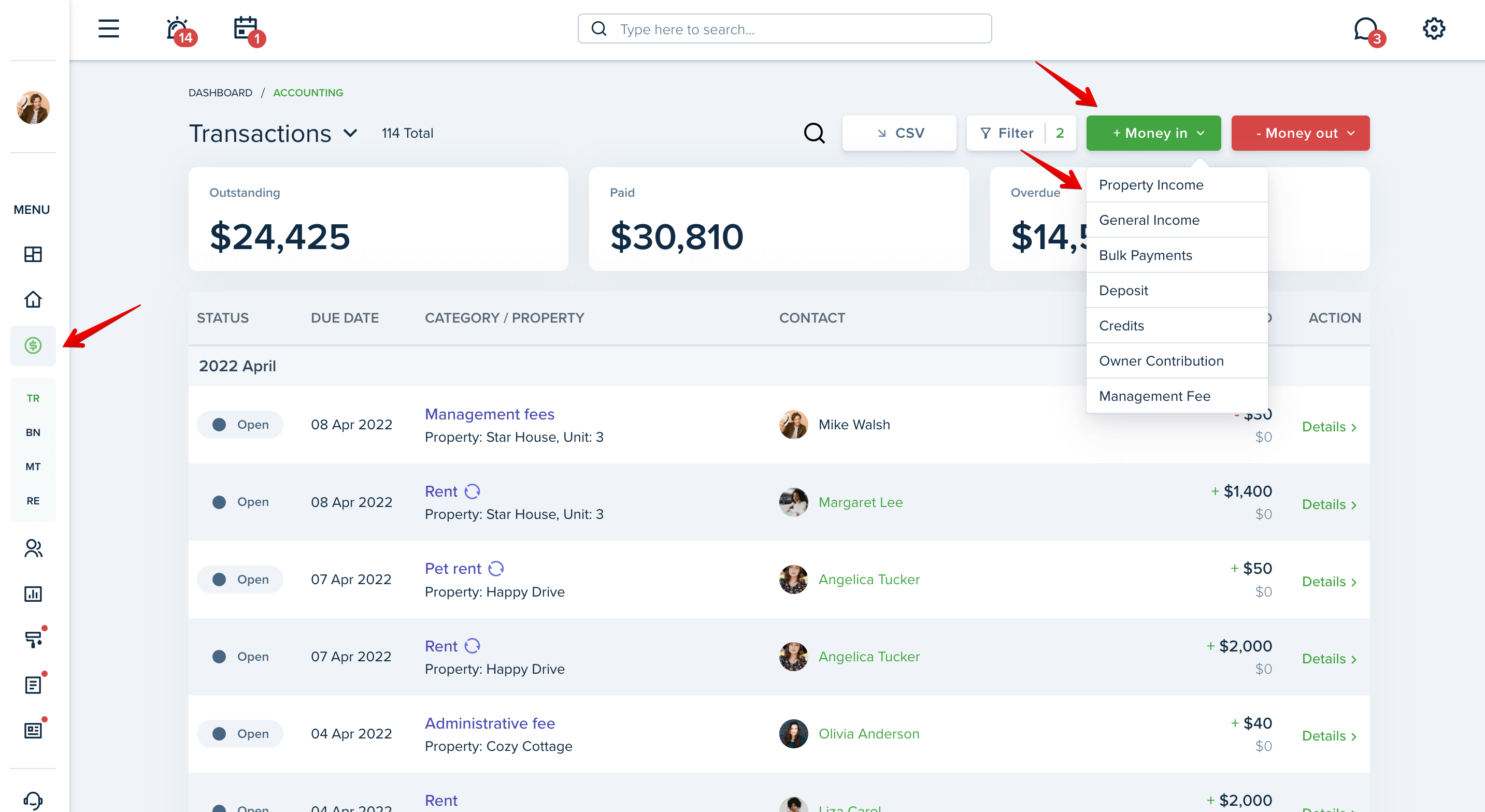Screen dimensions: 1485x812
Task: Open Pet rent transaction link
Action: pyautogui.click(x=452, y=569)
